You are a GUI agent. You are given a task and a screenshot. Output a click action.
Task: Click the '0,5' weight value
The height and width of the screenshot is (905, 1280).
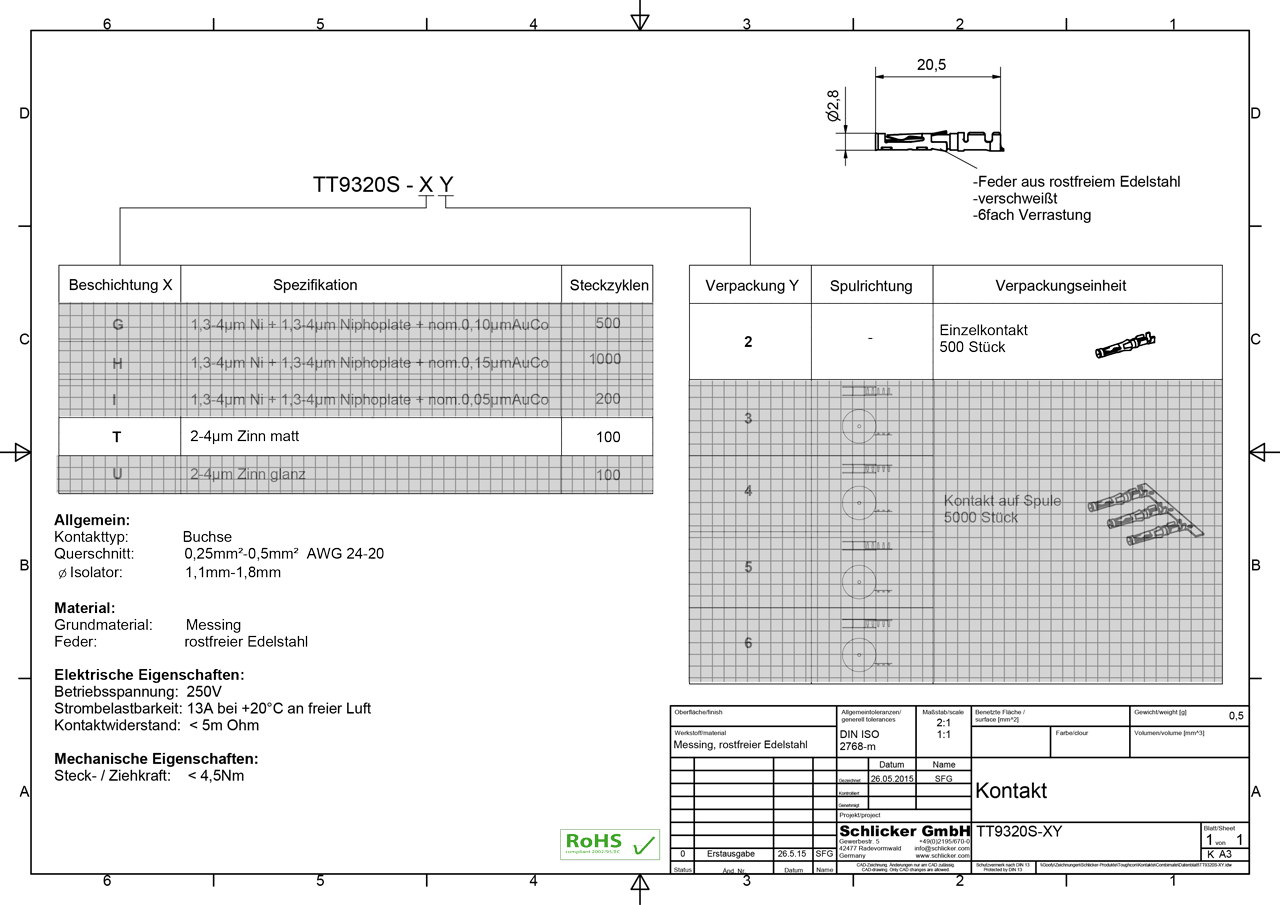[1236, 716]
